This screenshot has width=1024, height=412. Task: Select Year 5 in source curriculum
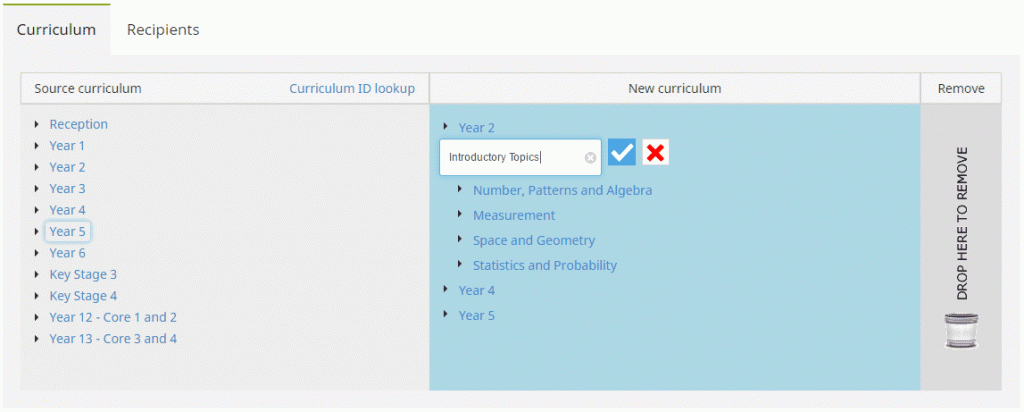(68, 231)
